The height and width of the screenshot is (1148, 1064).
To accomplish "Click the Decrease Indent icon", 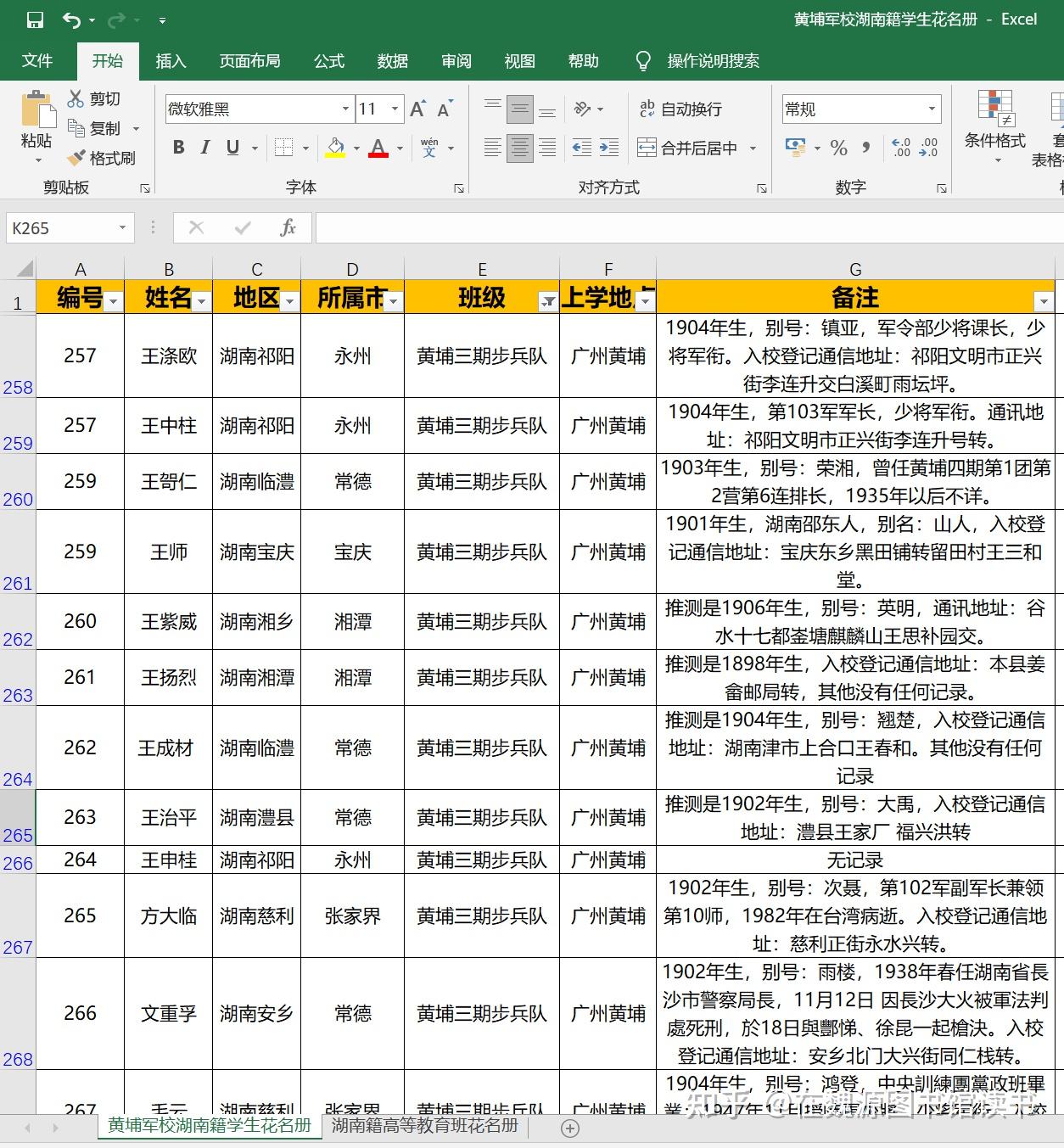I will pyautogui.click(x=582, y=148).
